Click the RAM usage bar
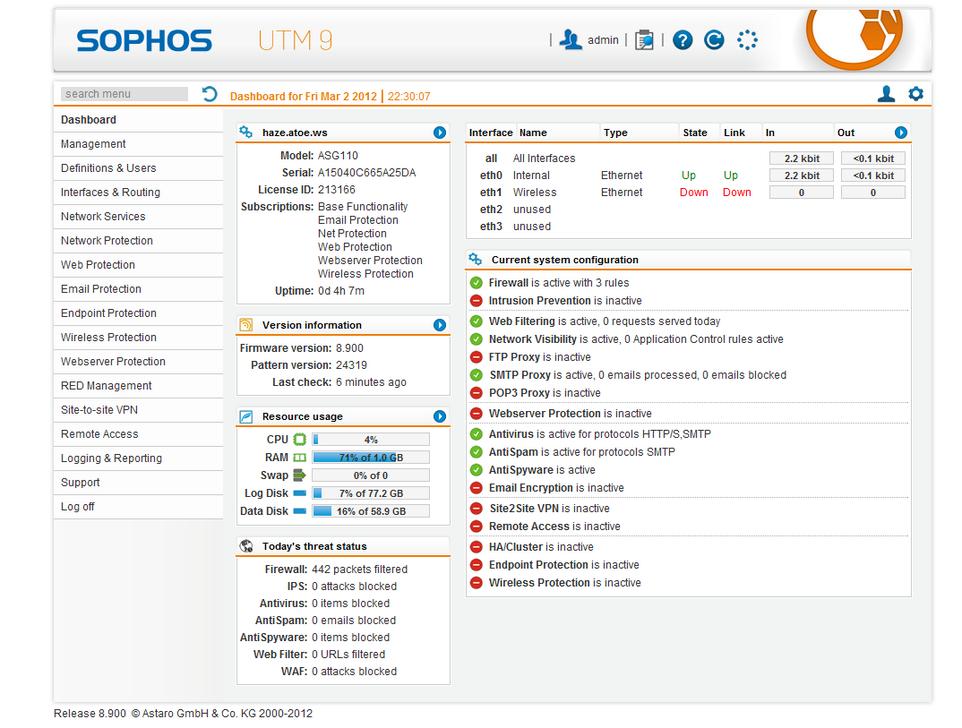This screenshot has height=728, width=962. [370, 457]
